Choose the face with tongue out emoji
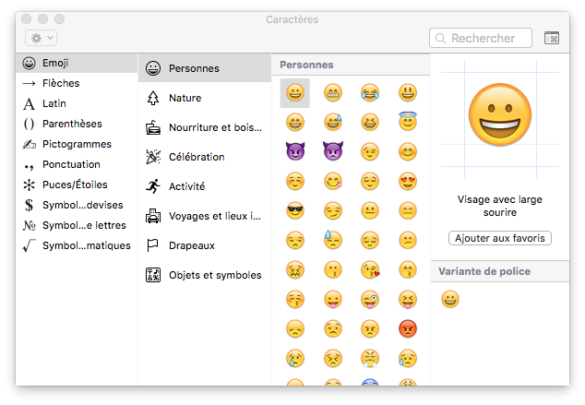The image size is (585, 405). point(332,299)
